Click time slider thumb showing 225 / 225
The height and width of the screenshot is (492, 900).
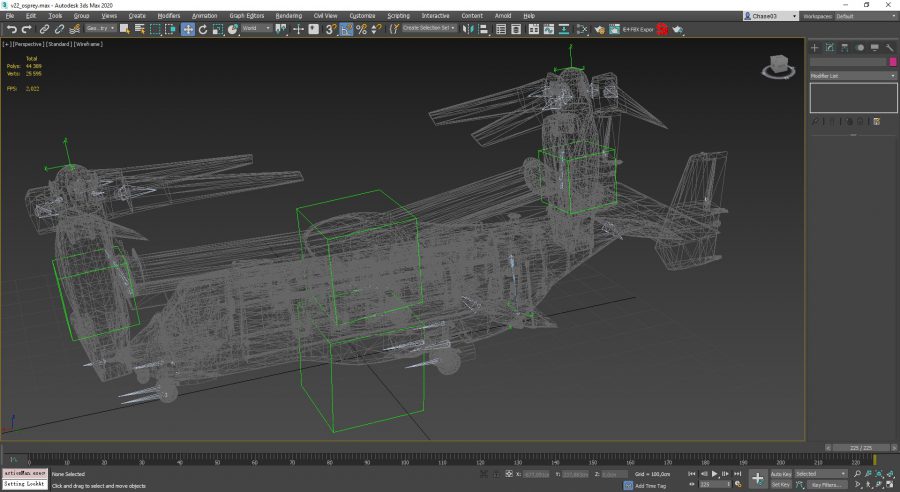(862, 448)
